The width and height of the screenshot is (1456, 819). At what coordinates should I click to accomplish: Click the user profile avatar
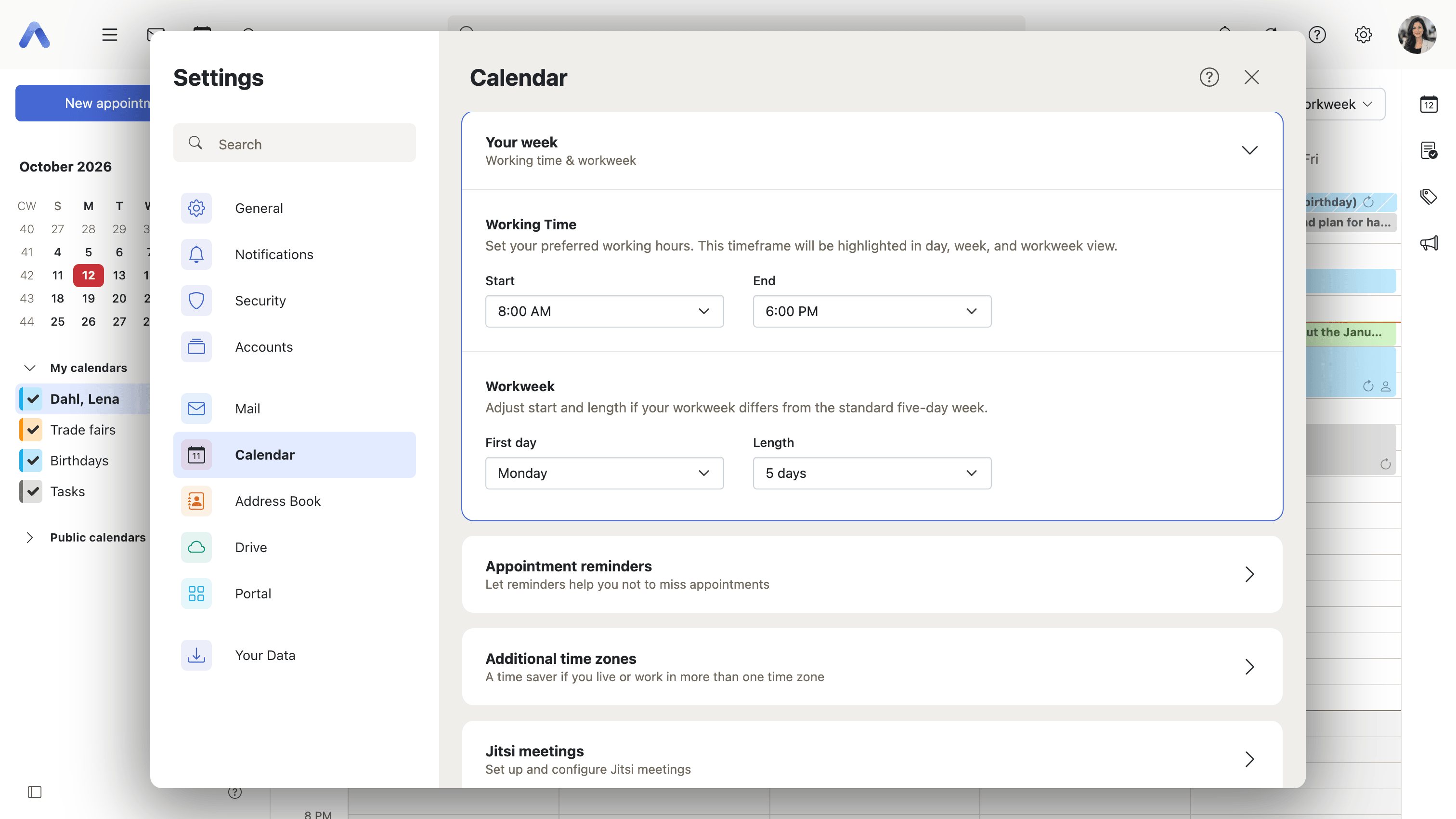[1417, 35]
